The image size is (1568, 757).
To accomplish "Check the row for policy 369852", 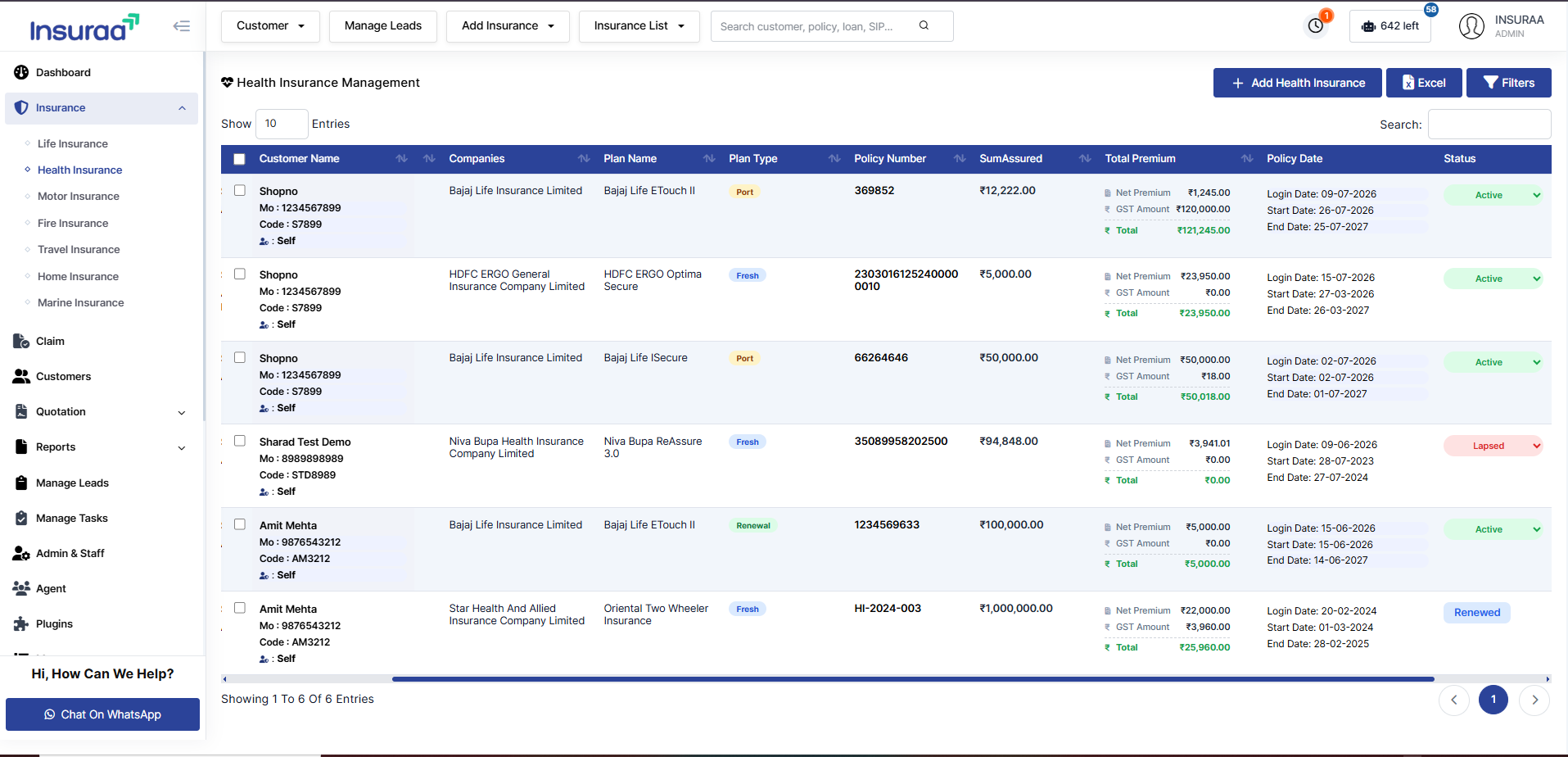I will coord(240,190).
